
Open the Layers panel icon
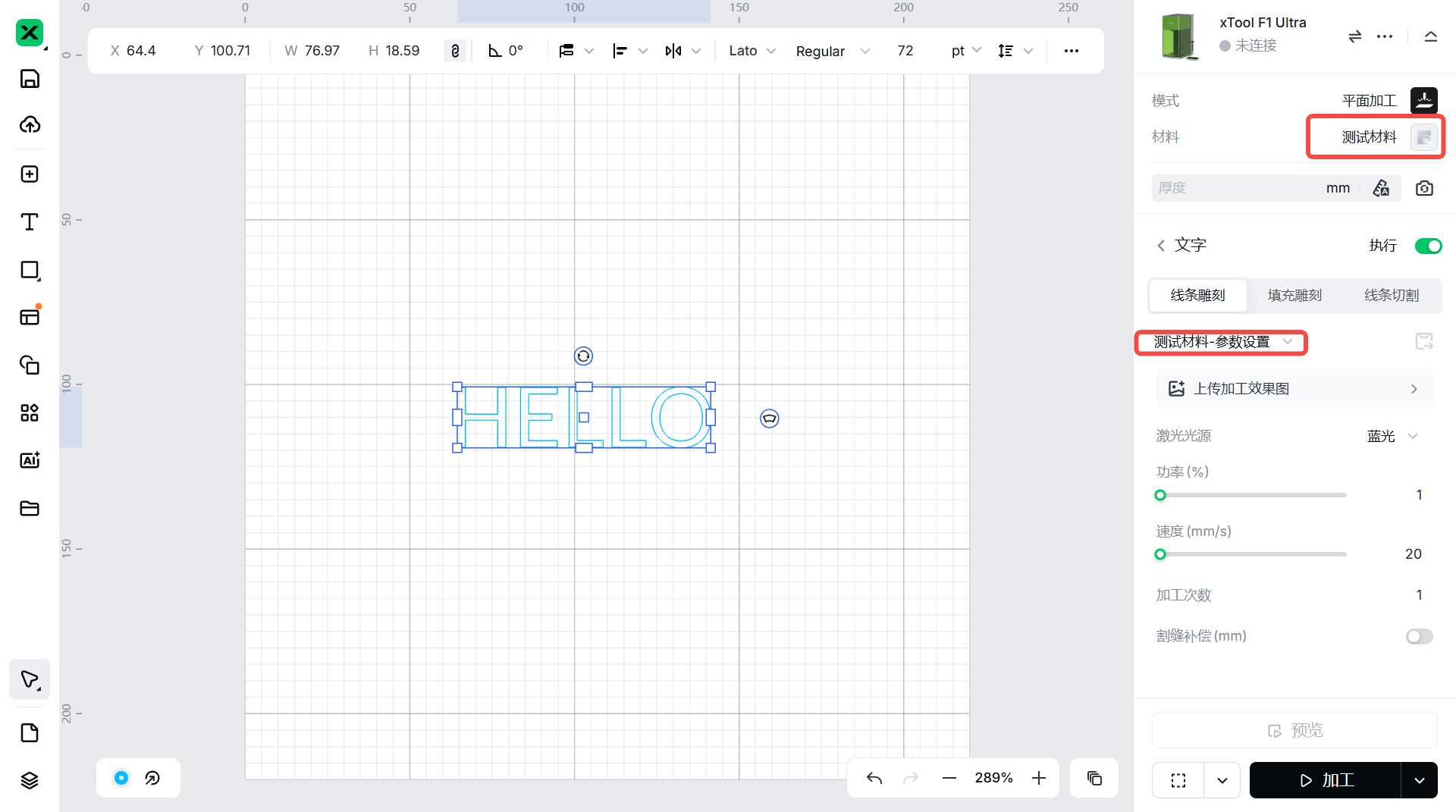[x=30, y=780]
